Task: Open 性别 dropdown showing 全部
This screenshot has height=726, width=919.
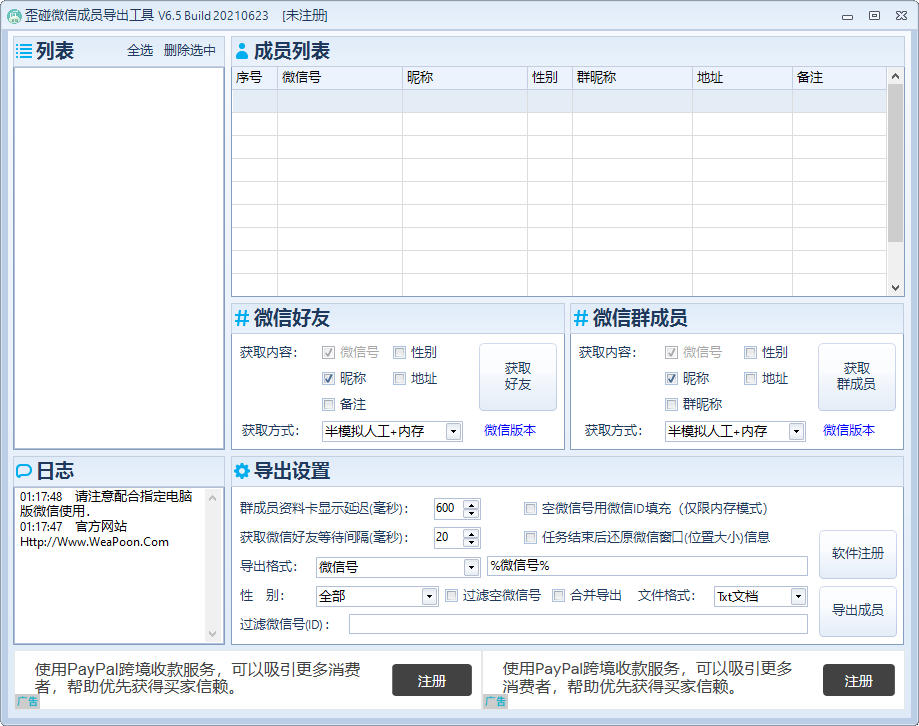Action: coord(429,597)
